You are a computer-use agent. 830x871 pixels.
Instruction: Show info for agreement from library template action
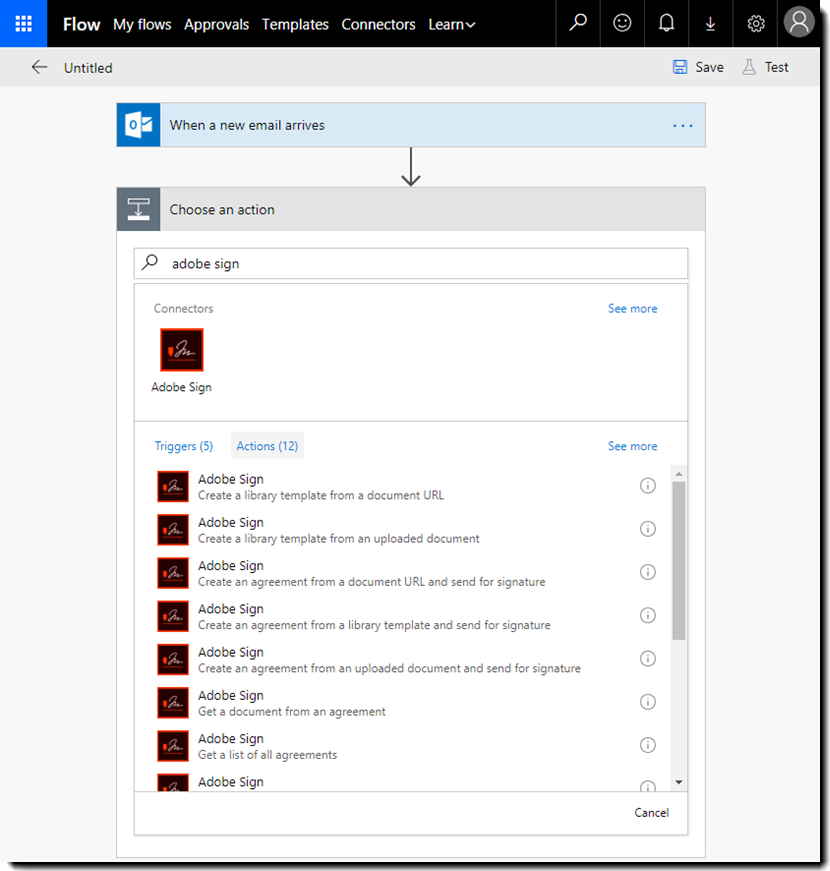pyautogui.click(x=647, y=615)
